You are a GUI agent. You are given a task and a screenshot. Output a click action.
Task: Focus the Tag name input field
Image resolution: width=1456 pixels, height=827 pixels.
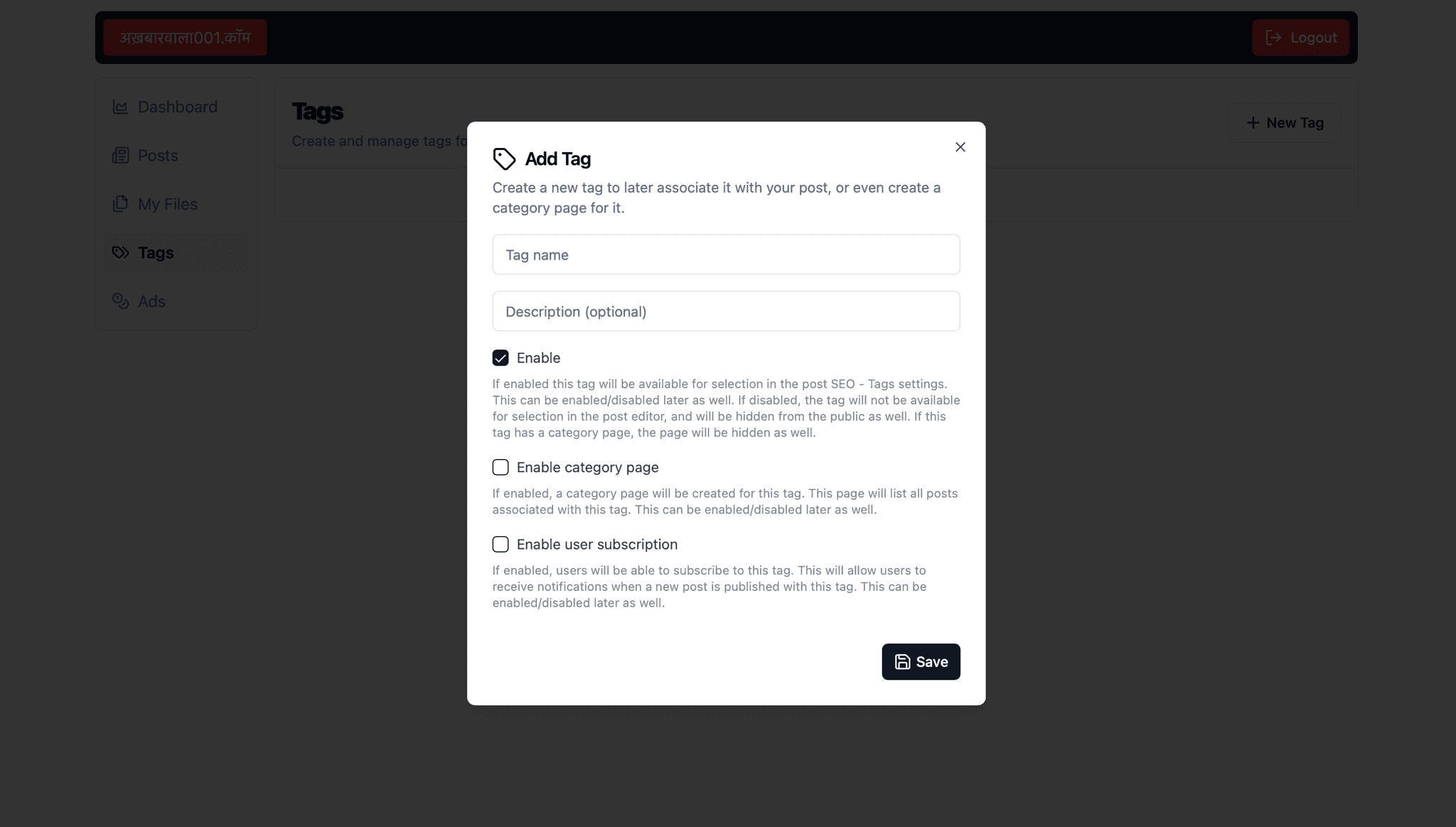tap(726, 255)
